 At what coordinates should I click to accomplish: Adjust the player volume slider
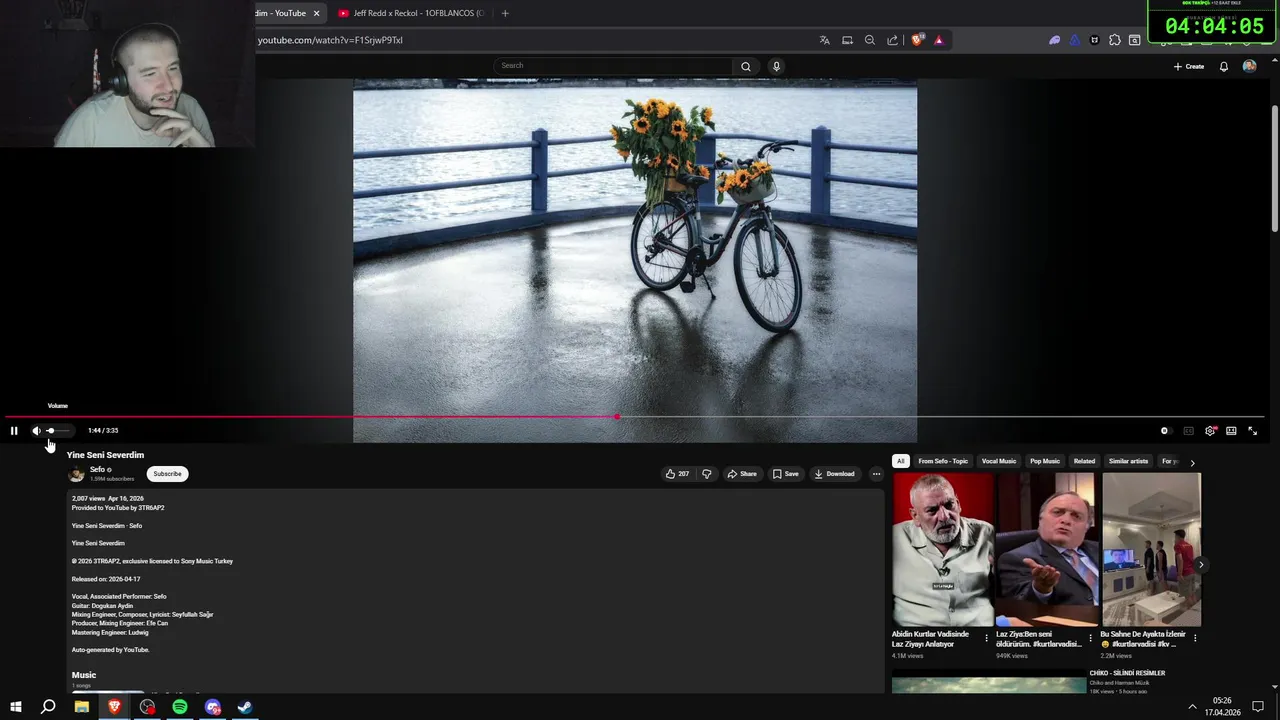pyautogui.click(x=58, y=431)
